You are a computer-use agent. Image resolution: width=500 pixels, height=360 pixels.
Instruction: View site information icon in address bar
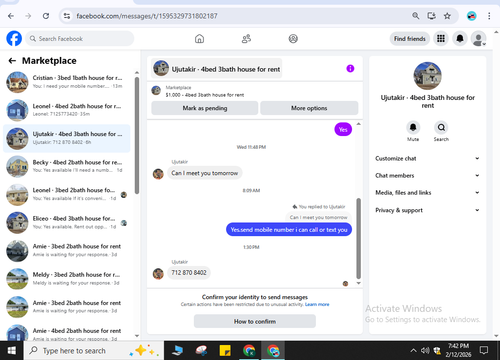pos(67,16)
